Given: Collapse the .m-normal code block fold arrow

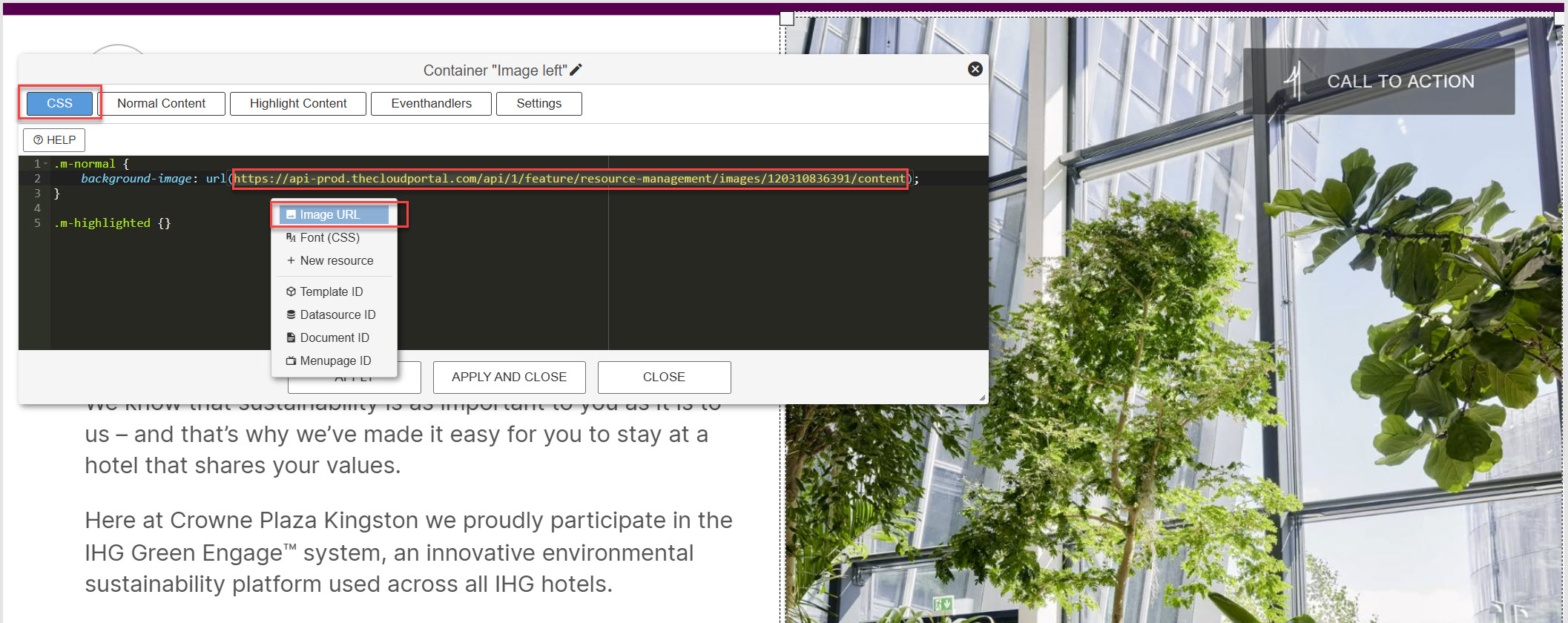Looking at the screenshot, I should (x=46, y=164).
